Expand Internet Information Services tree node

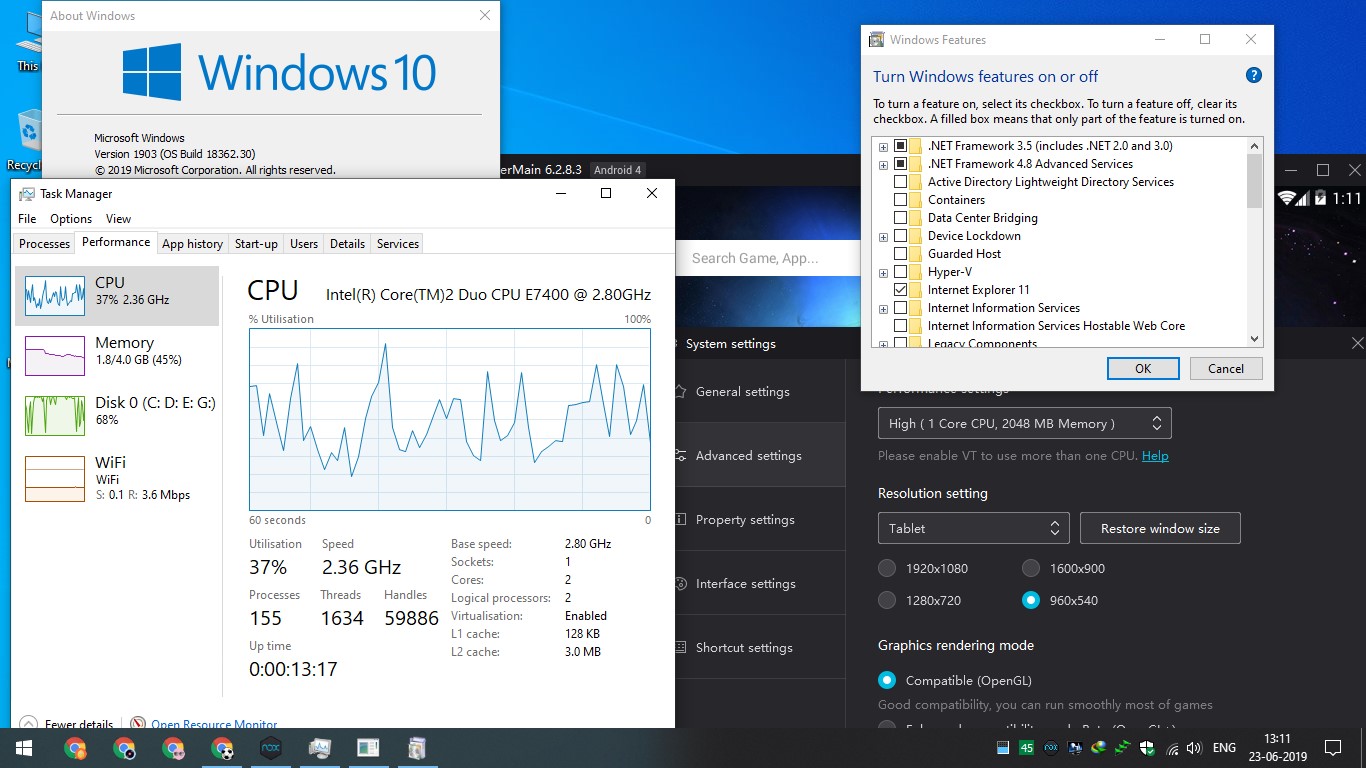(x=883, y=309)
